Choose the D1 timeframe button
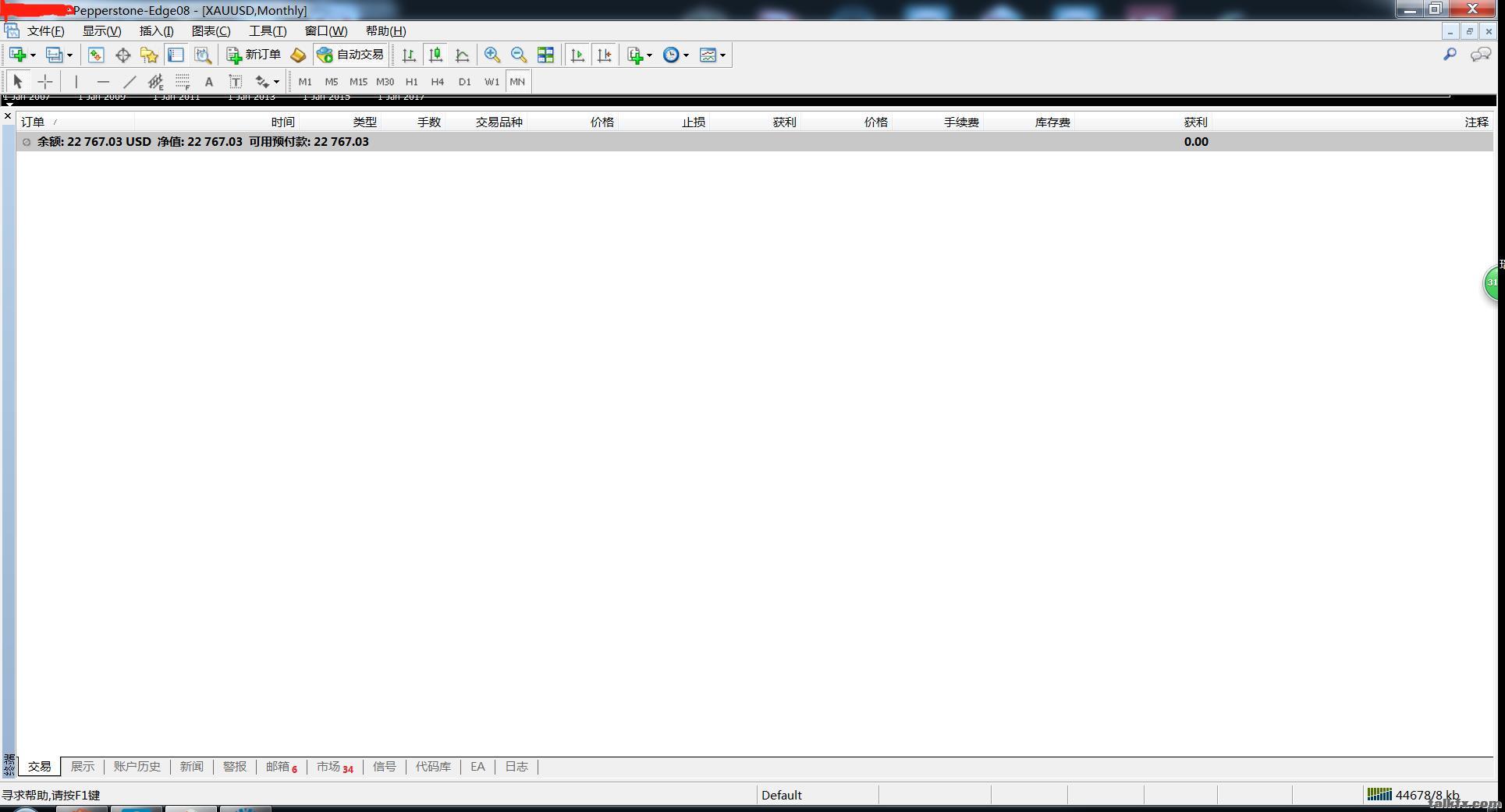The height and width of the screenshot is (812, 1505). pyautogui.click(x=464, y=81)
